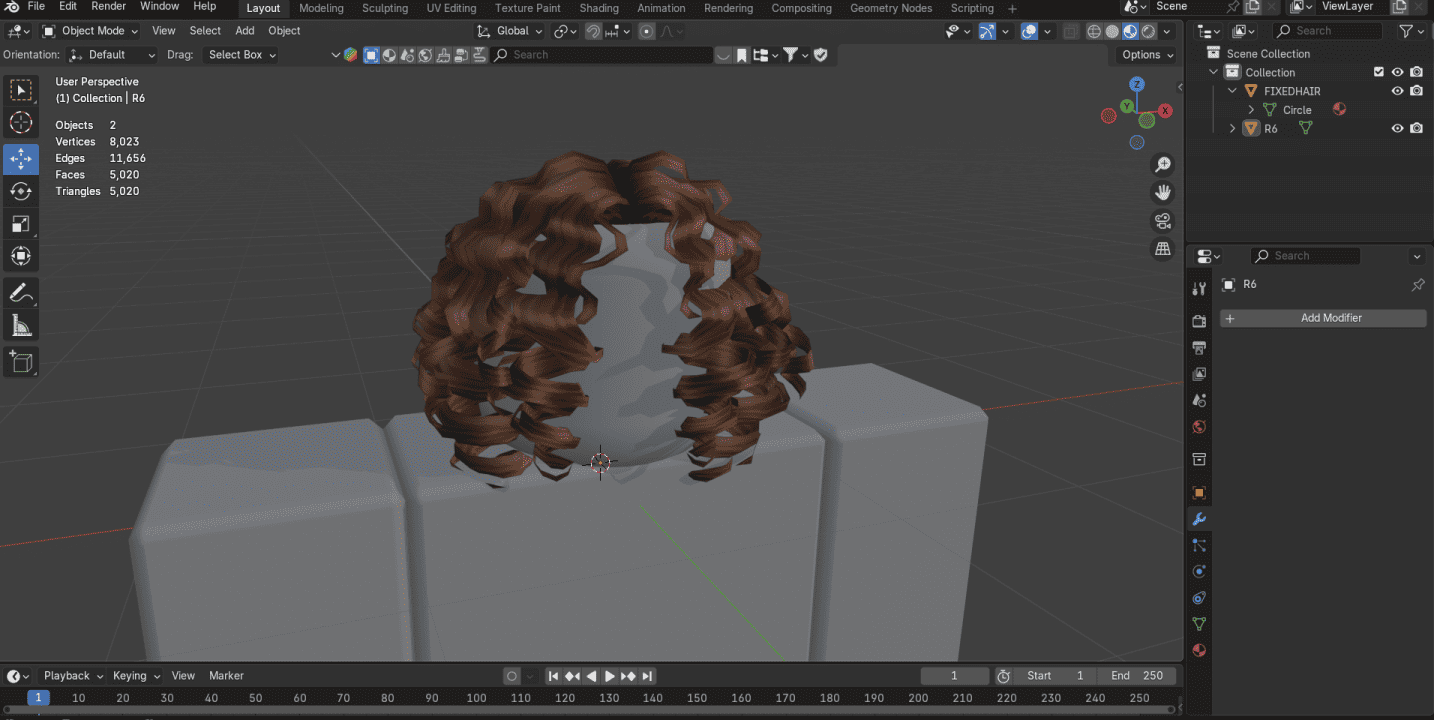Expand the Circle mesh data item
1434x720 pixels.
1251,110
